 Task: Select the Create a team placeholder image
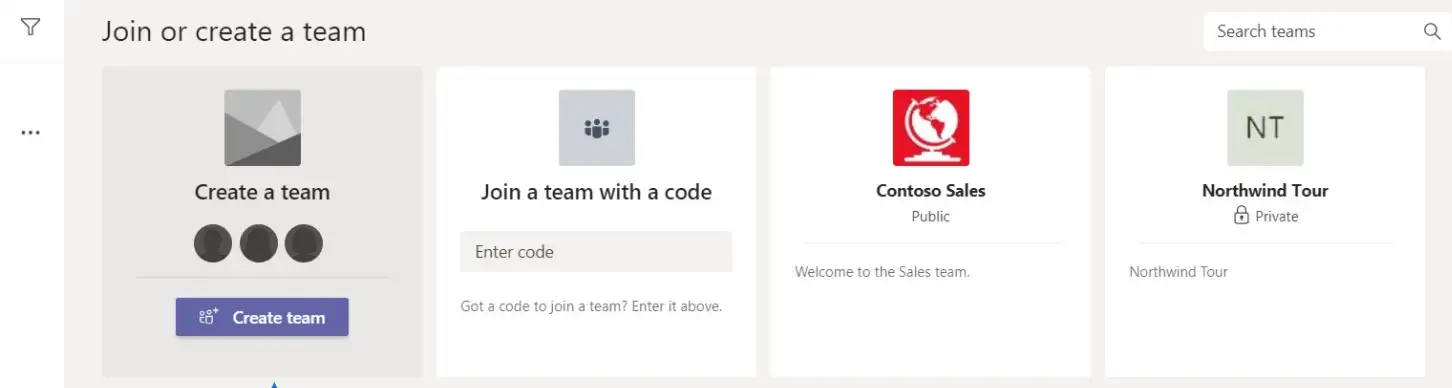click(x=263, y=128)
